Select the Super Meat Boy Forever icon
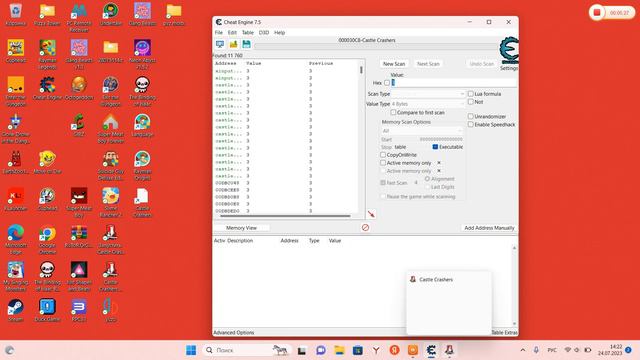 [111, 129]
